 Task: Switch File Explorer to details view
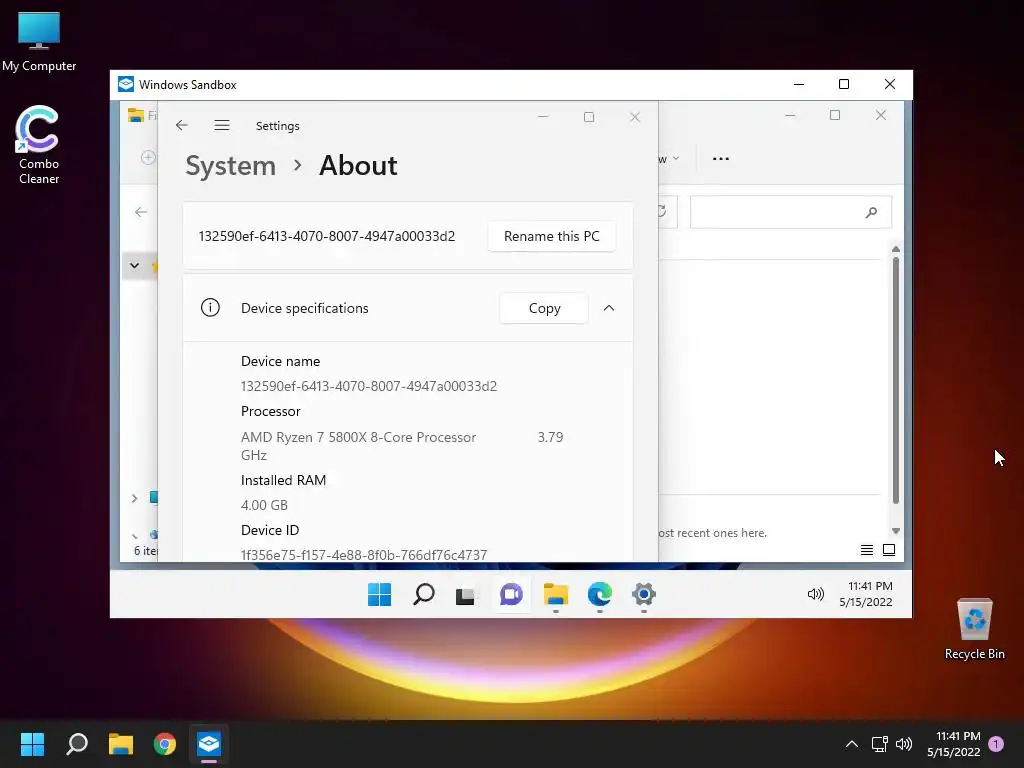867,550
